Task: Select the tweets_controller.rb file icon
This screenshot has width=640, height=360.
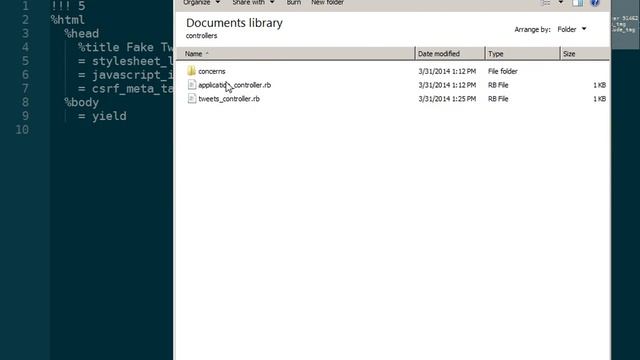Action: 191,99
